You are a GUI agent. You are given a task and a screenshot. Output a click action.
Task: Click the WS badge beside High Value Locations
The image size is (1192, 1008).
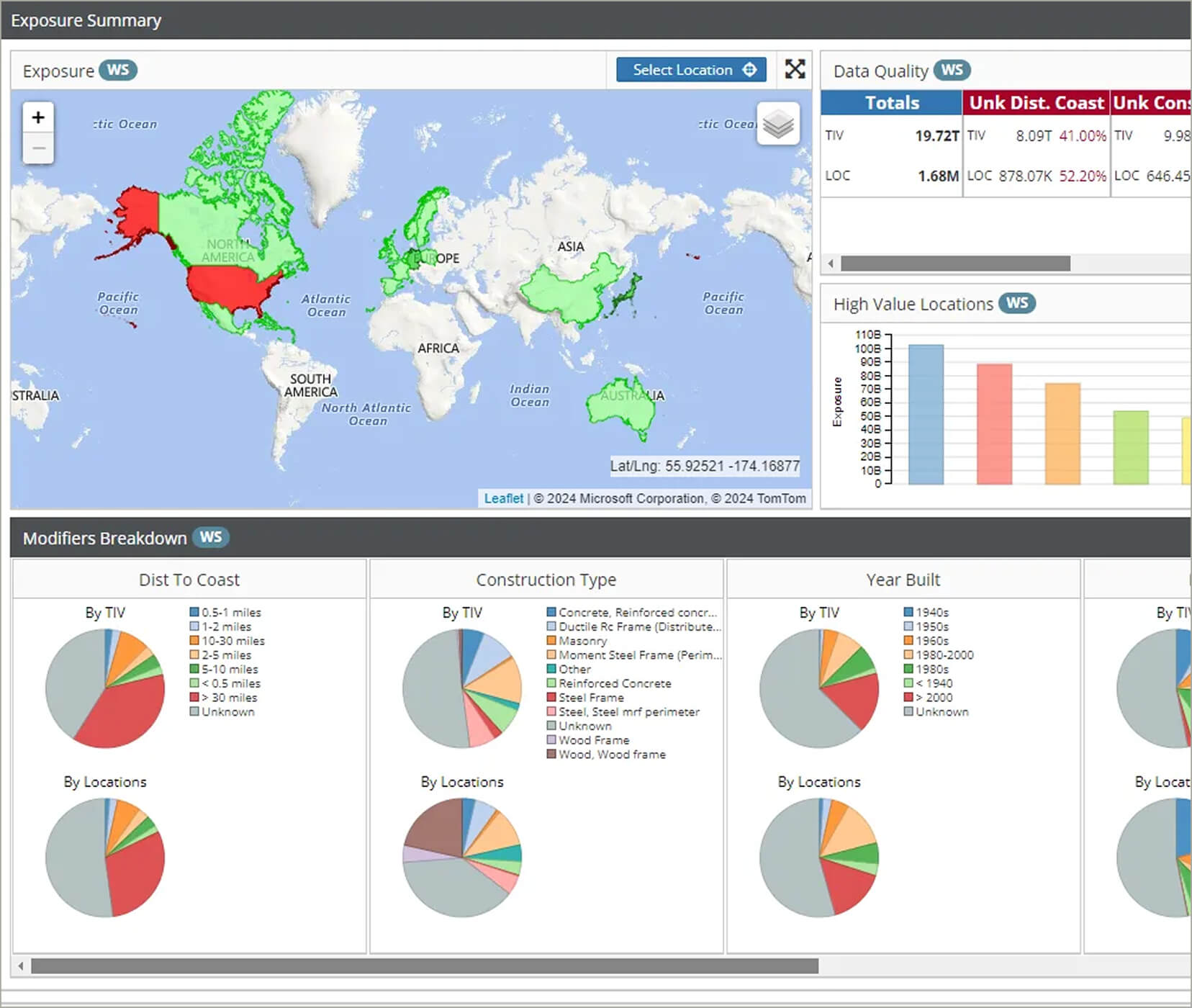[1016, 303]
